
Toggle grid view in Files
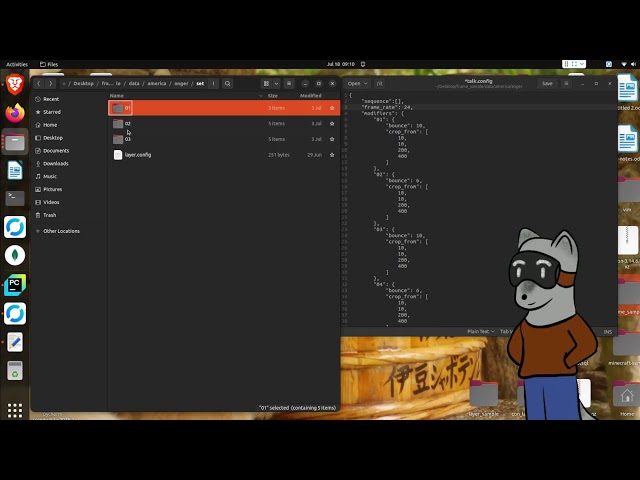tap(266, 83)
